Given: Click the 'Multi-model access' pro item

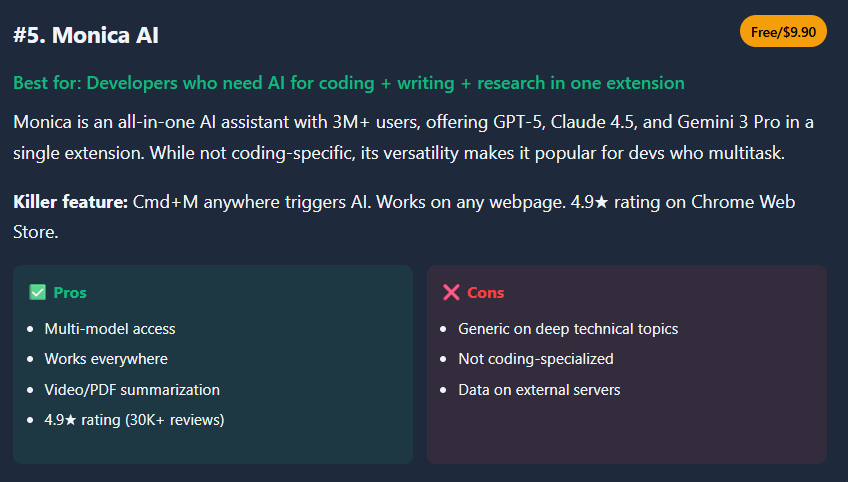Looking at the screenshot, I should (110, 329).
